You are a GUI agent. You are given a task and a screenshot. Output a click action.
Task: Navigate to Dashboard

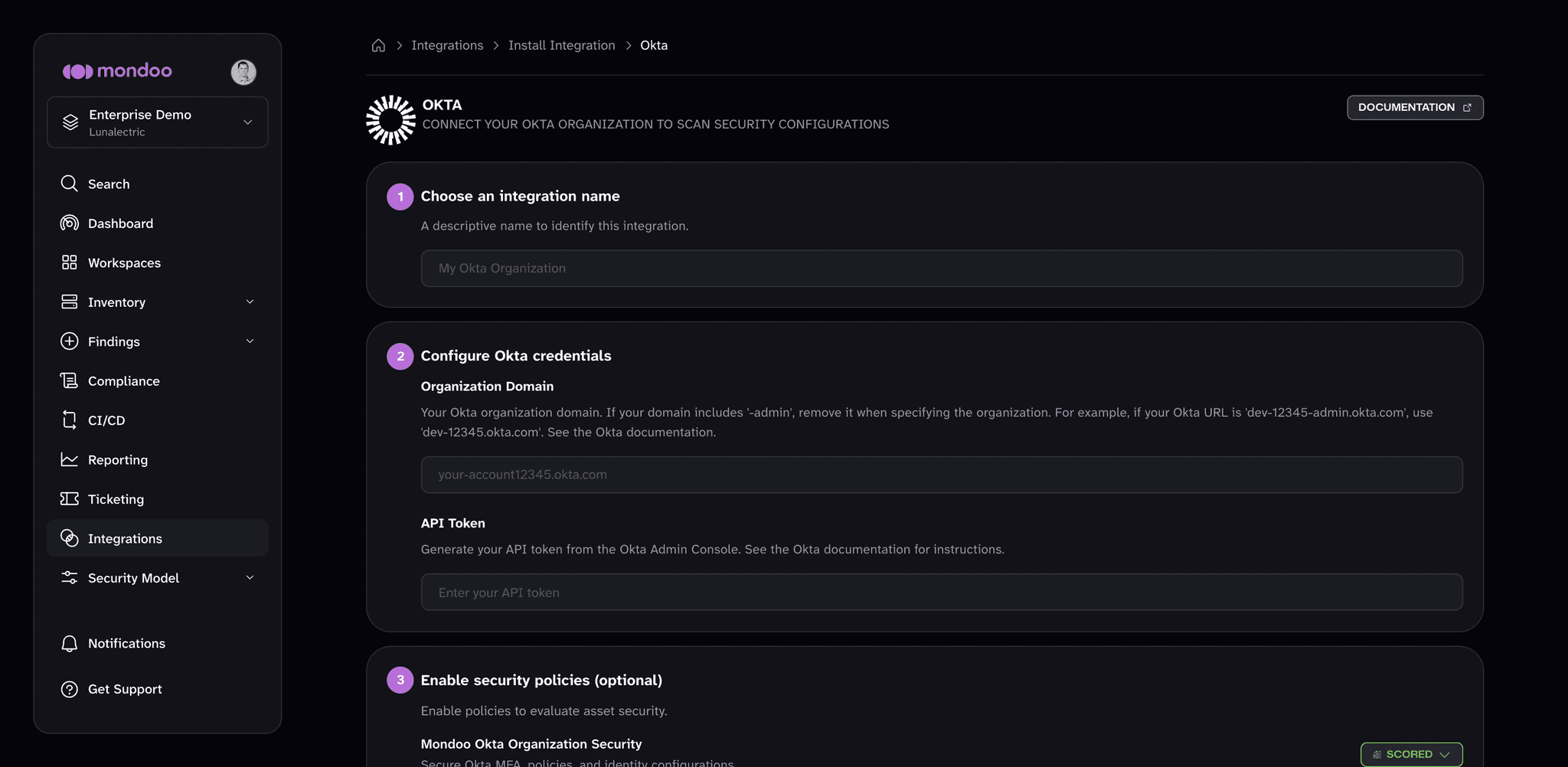[158, 224]
